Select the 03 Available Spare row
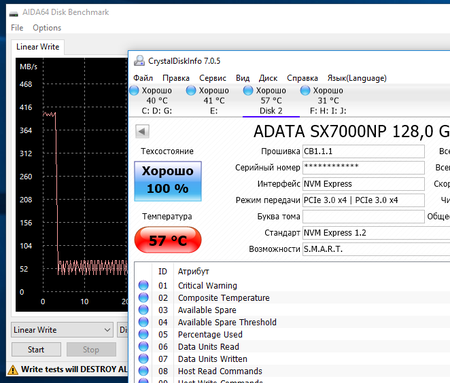The height and width of the screenshot is (383, 450). [x=293, y=310]
